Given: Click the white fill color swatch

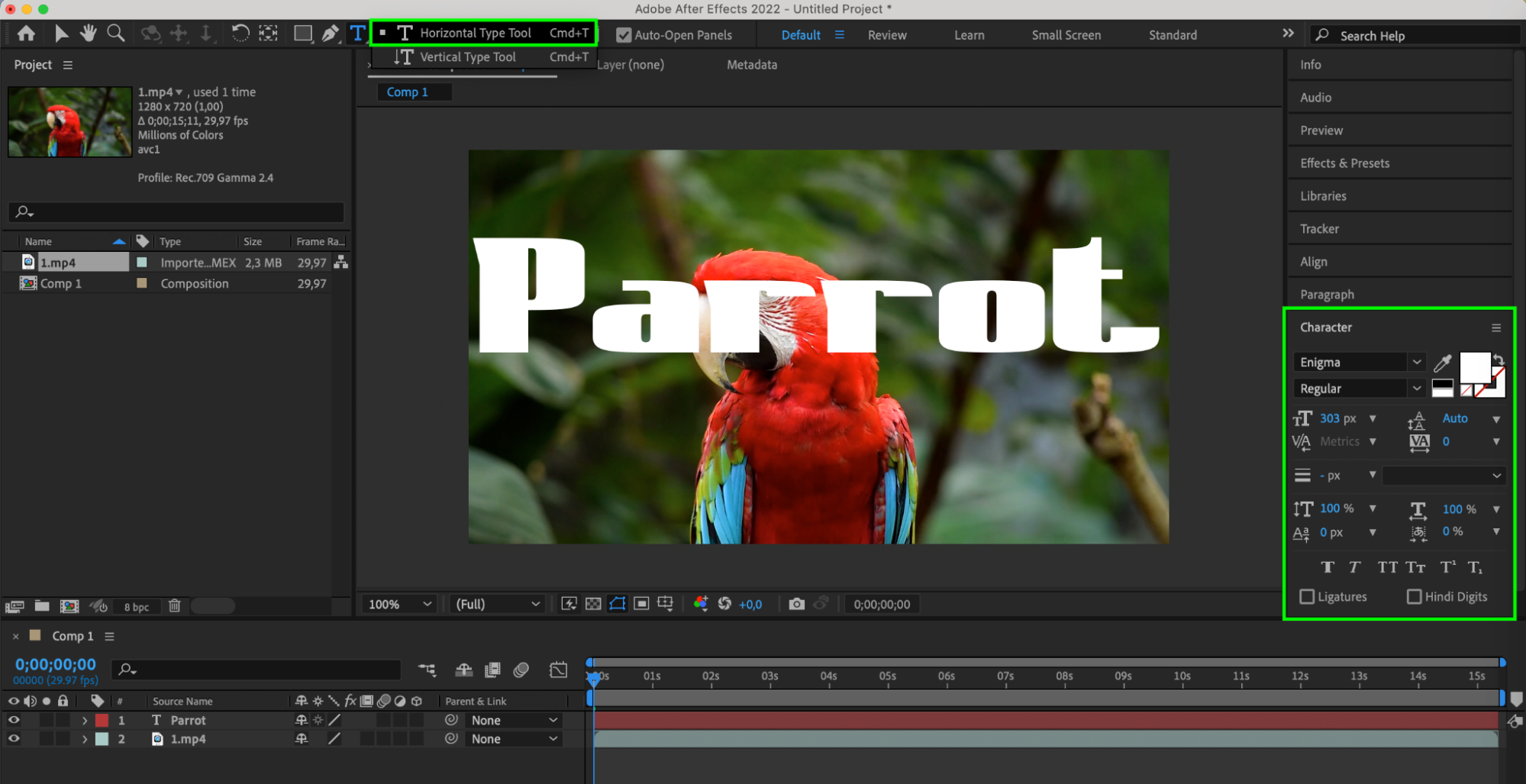Looking at the screenshot, I should (1474, 367).
